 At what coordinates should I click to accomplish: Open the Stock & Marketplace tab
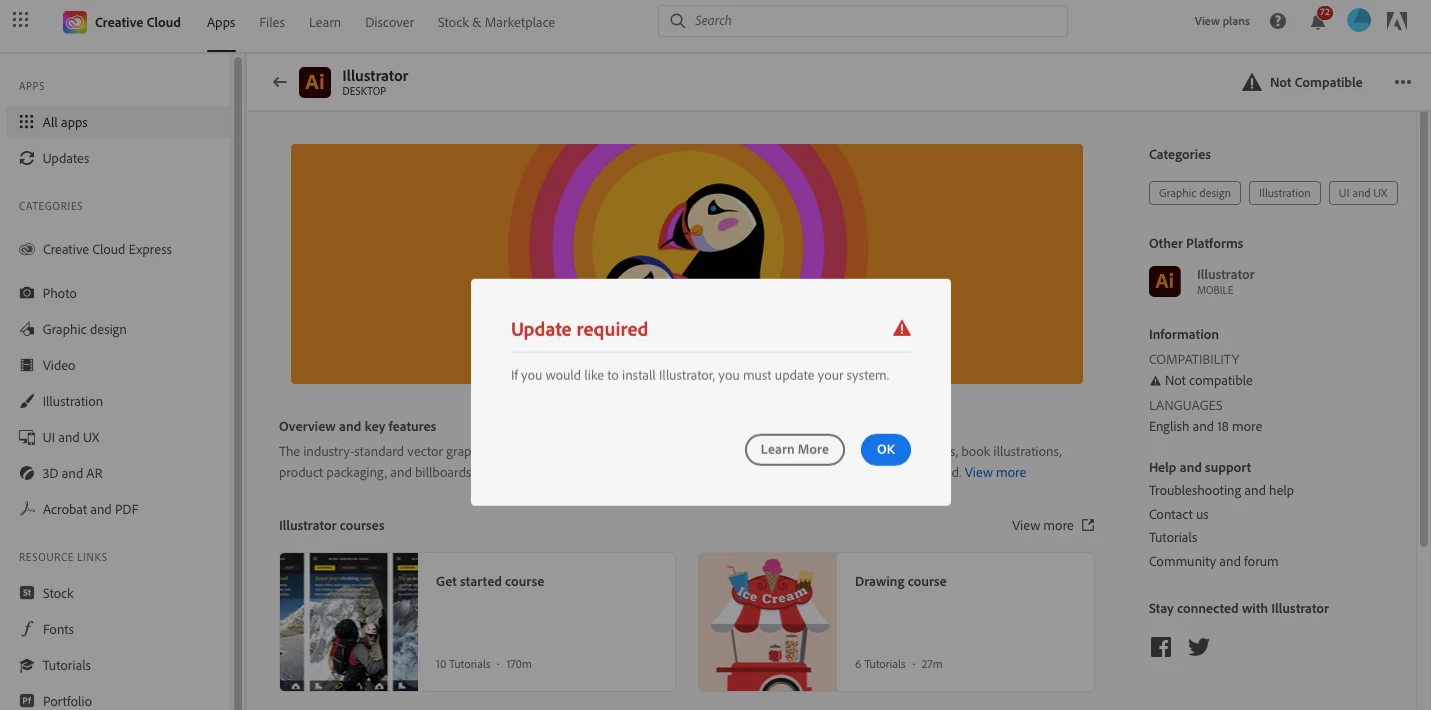coord(496,22)
